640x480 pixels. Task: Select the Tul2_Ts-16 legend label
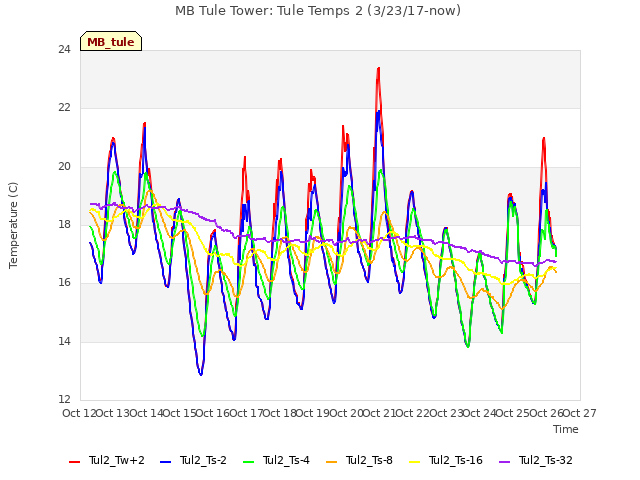point(456,460)
